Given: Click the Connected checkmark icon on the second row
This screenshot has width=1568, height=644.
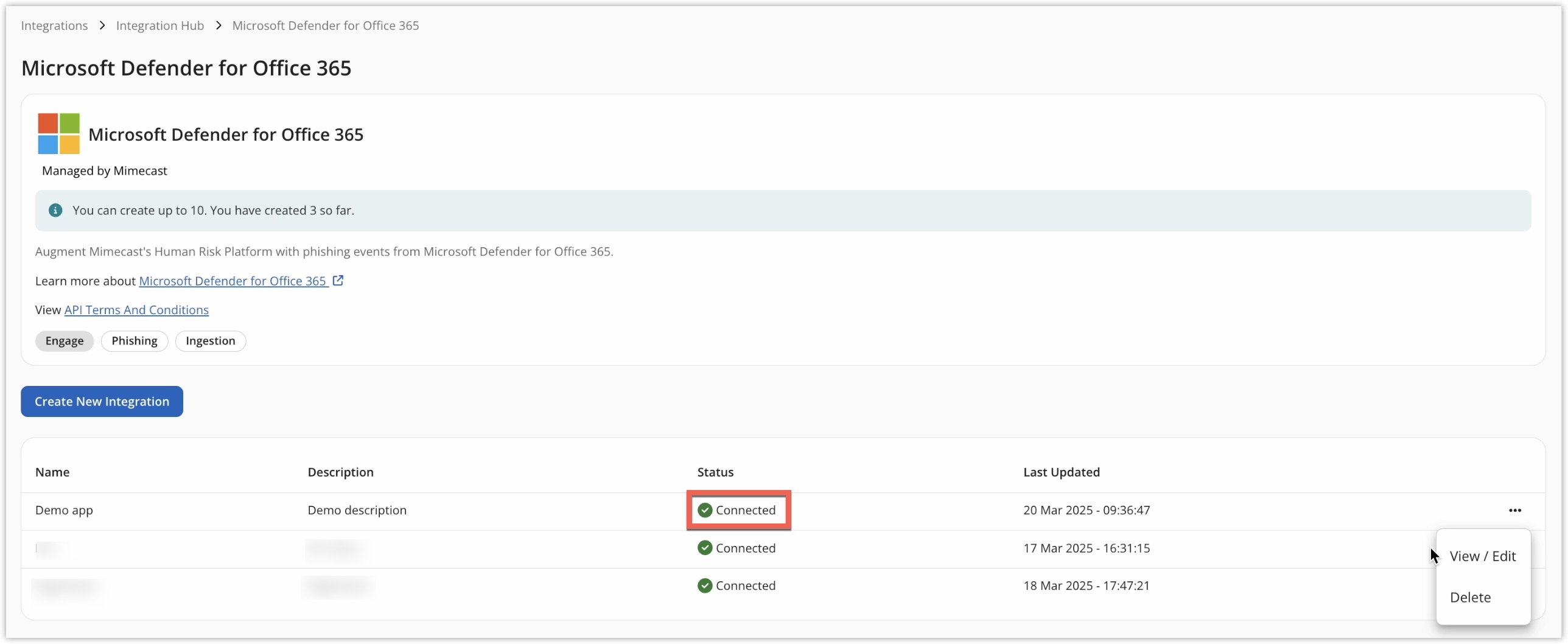Looking at the screenshot, I should click(705, 548).
